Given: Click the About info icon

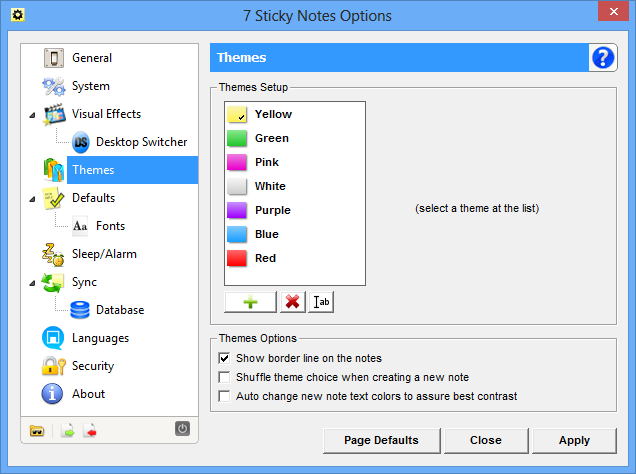Looking at the screenshot, I should pyautogui.click(x=52, y=394).
